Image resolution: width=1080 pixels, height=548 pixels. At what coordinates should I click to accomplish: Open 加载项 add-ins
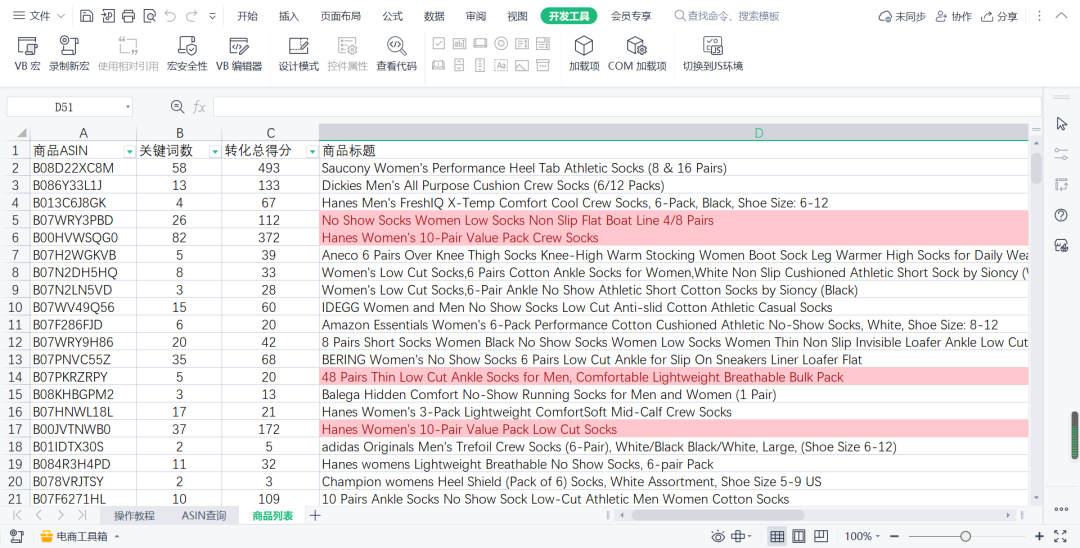click(583, 54)
